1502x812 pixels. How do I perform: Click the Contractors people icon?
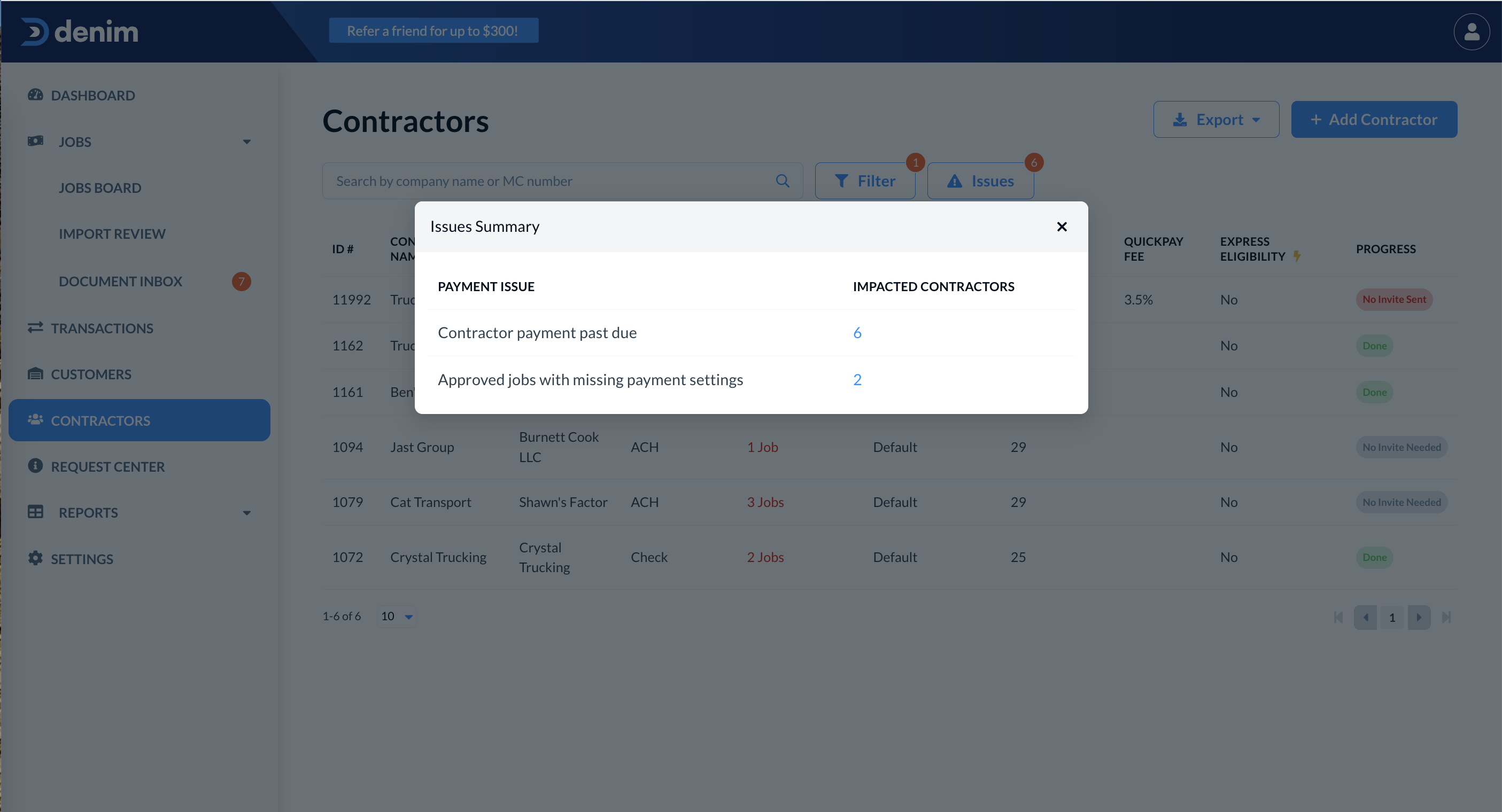(x=36, y=420)
